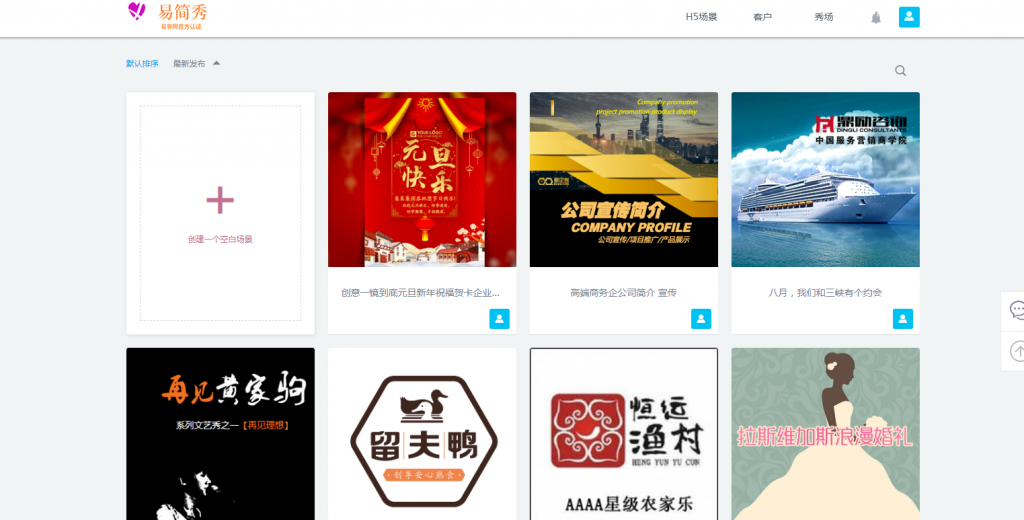The width and height of the screenshot is (1024, 520).
Task: Open the notification bell
Action: click(x=876, y=18)
